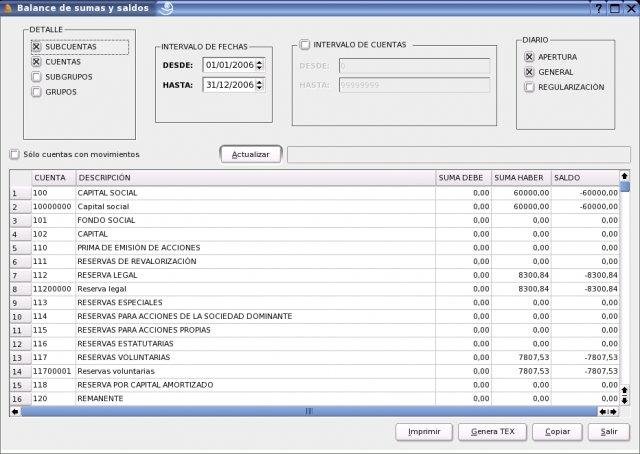Click the horizontal scrollbar far-right arrow
640x454 pixels.
613,412
